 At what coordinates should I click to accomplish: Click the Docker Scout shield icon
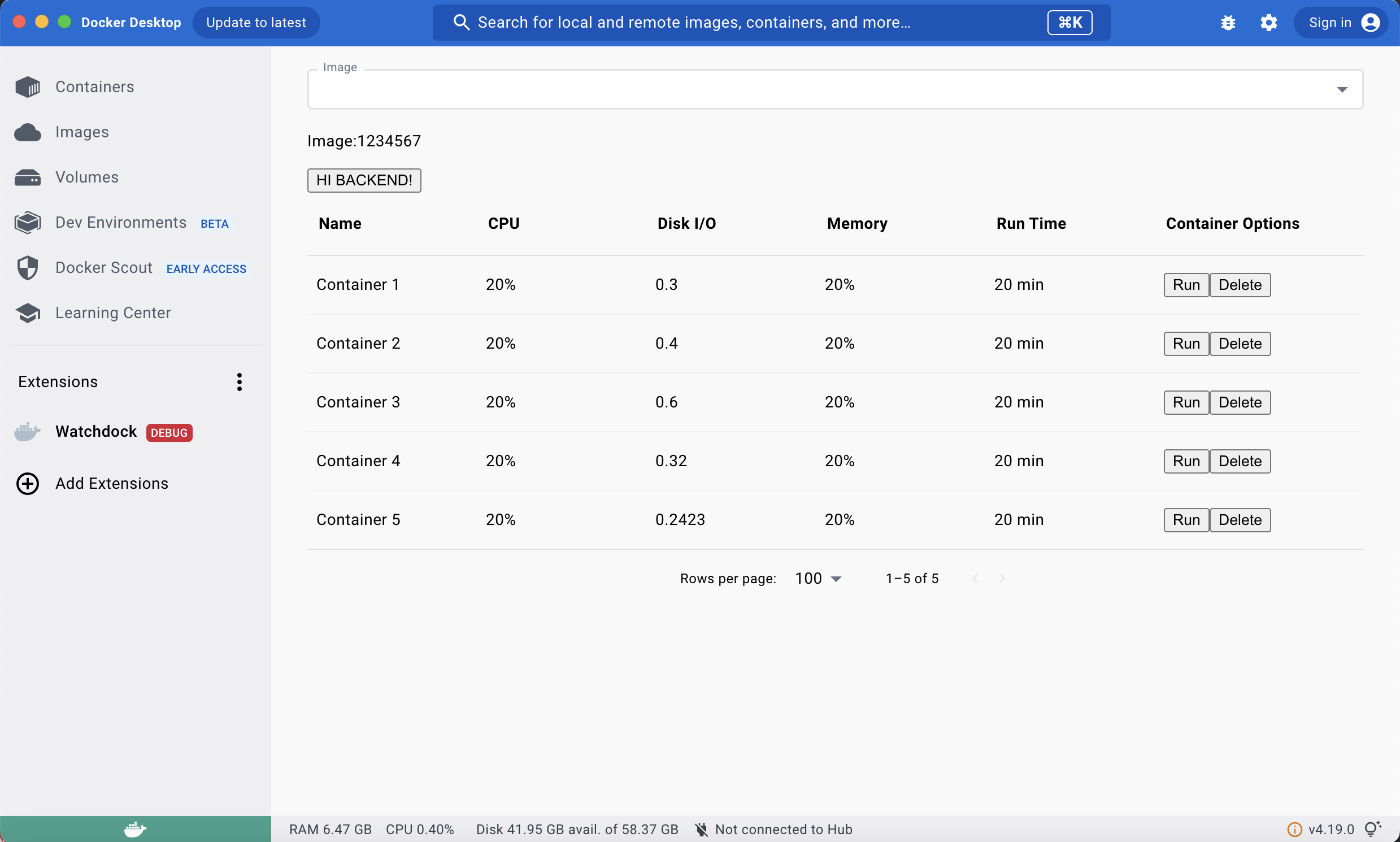pos(28,268)
